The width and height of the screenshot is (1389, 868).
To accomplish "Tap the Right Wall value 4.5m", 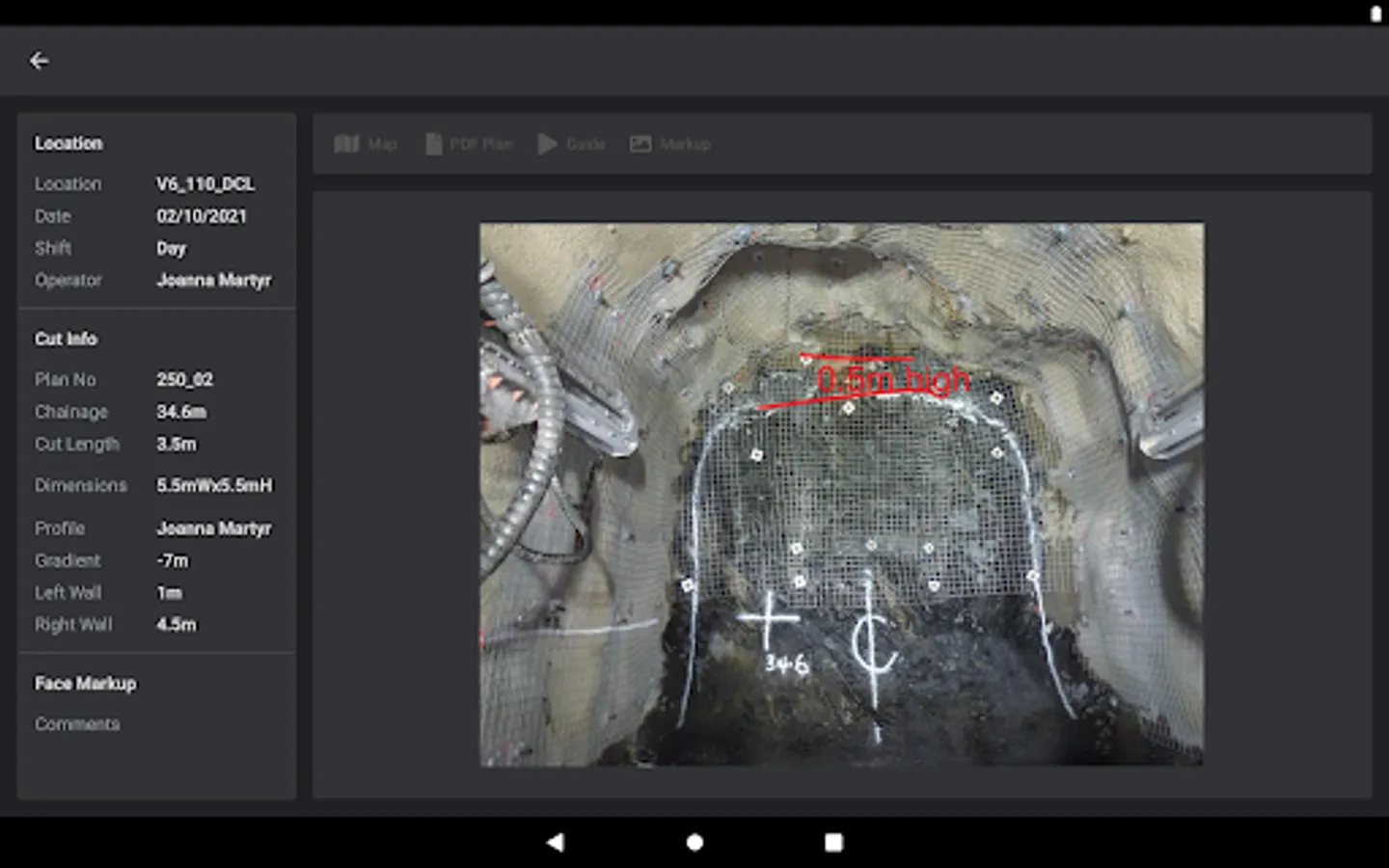I will [177, 624].
